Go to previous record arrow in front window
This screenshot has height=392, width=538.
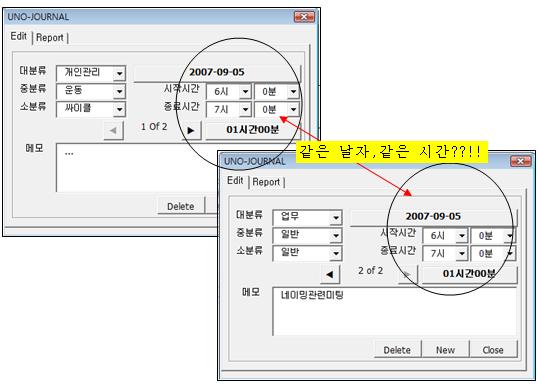330,274
